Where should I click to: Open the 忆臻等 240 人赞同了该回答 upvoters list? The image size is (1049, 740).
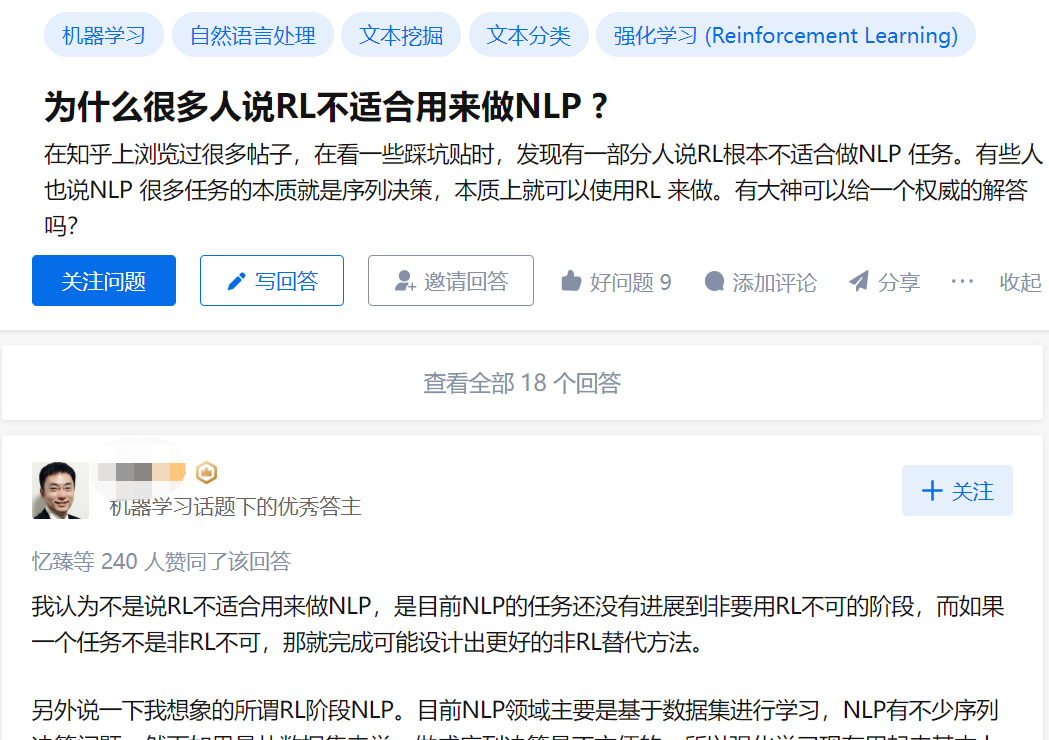click(161, 561)
